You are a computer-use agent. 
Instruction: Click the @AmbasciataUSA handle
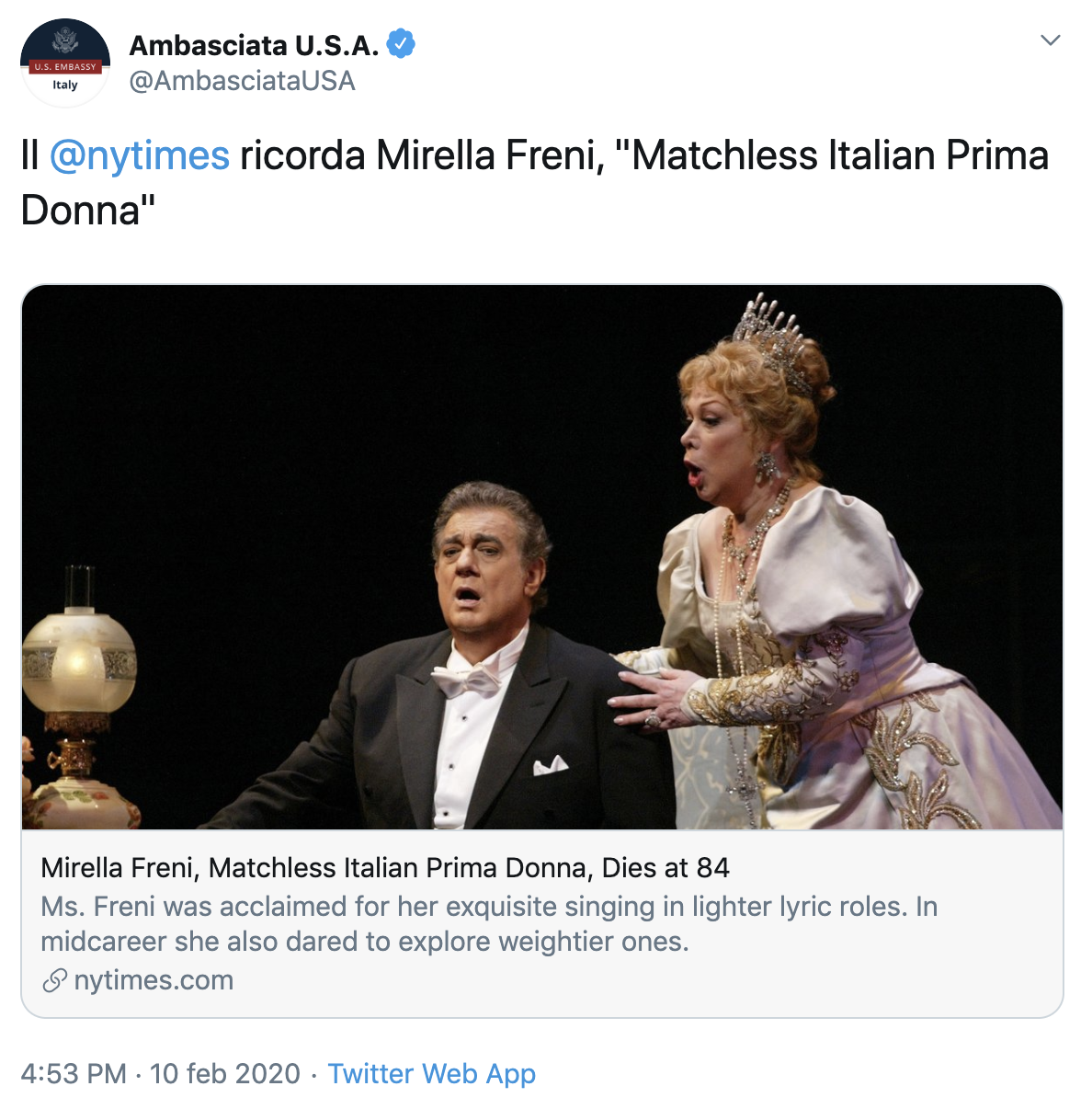click(242, 81)
